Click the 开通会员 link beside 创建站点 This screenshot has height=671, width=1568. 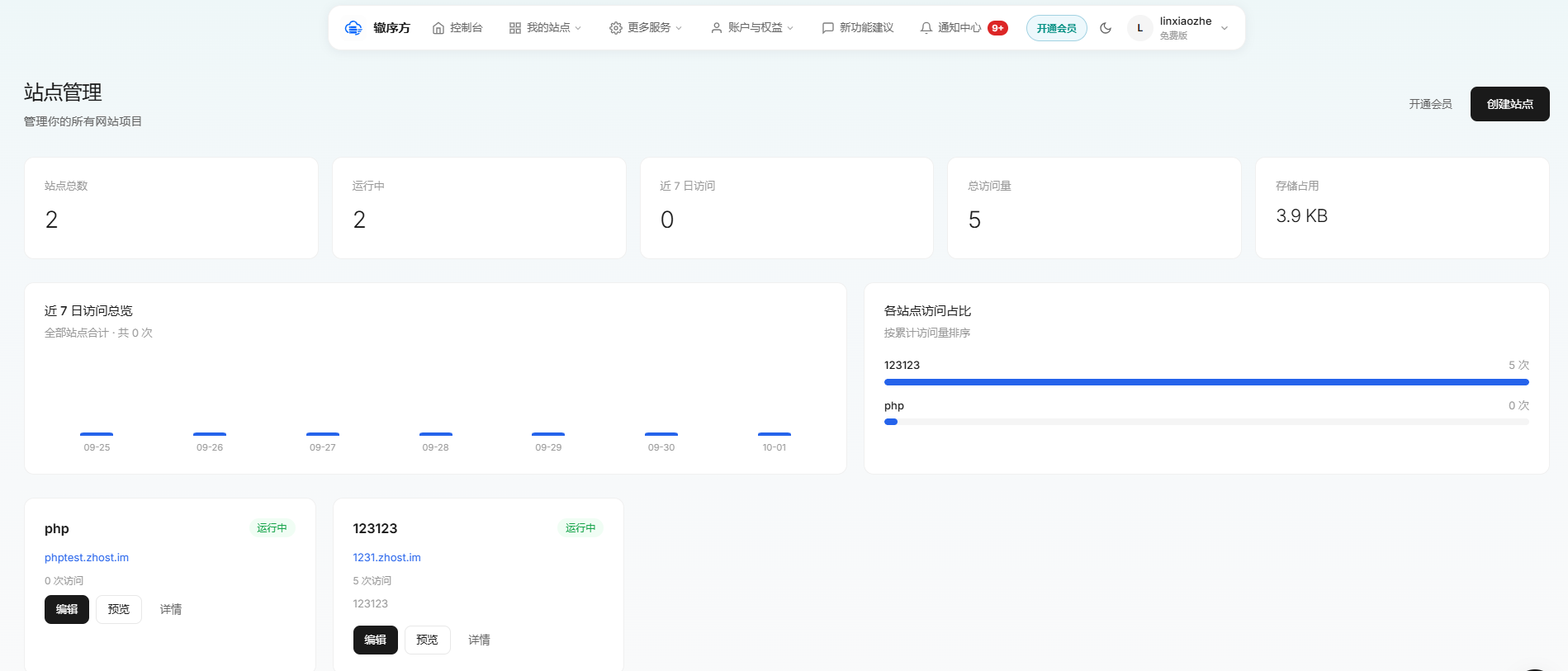click(x=1430, y=104)
